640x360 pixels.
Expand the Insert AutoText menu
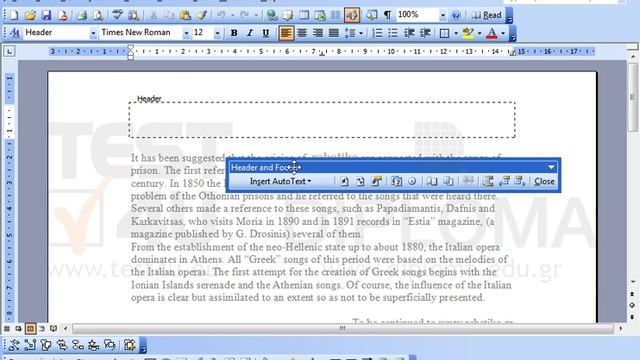(x=280, y=181)
